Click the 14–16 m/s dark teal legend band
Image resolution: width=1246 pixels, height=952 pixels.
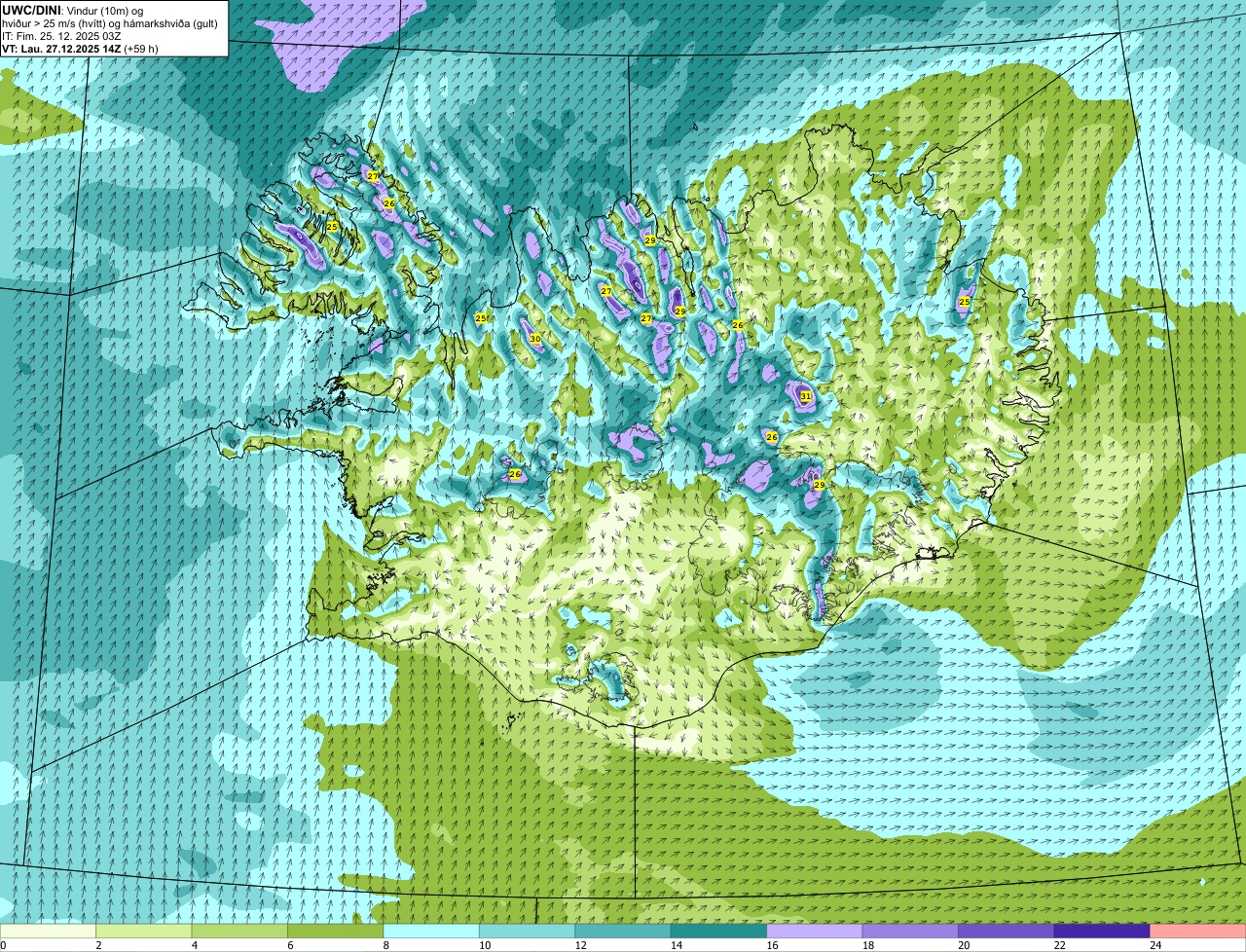pyautogui.click(x=719, y=931)
